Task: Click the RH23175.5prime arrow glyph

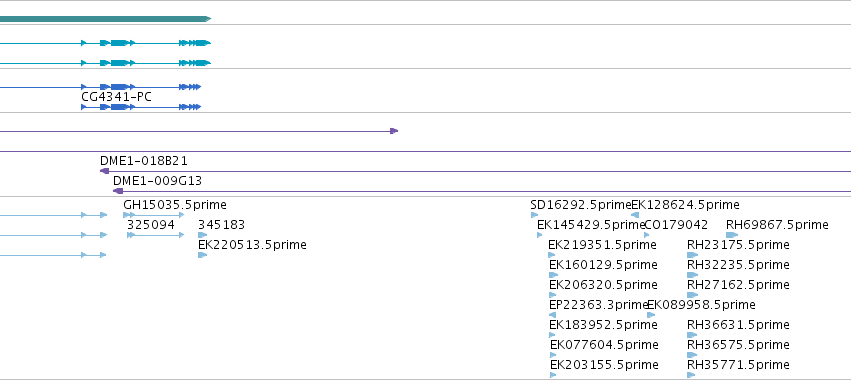Action: coord(692,255)
